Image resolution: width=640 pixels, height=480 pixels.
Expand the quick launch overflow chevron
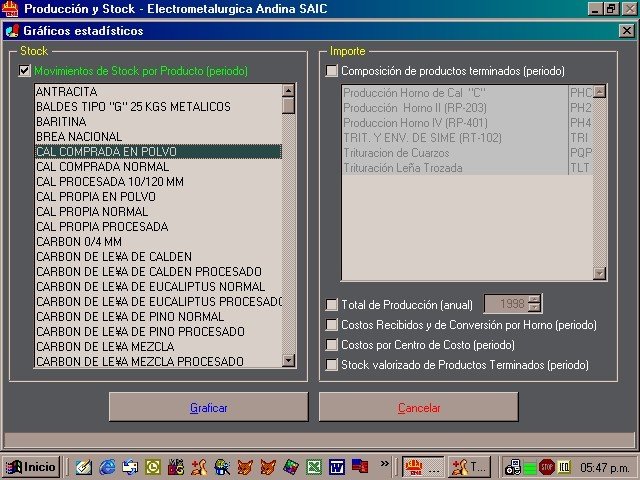pyautogui.click(x=384, y=463)
